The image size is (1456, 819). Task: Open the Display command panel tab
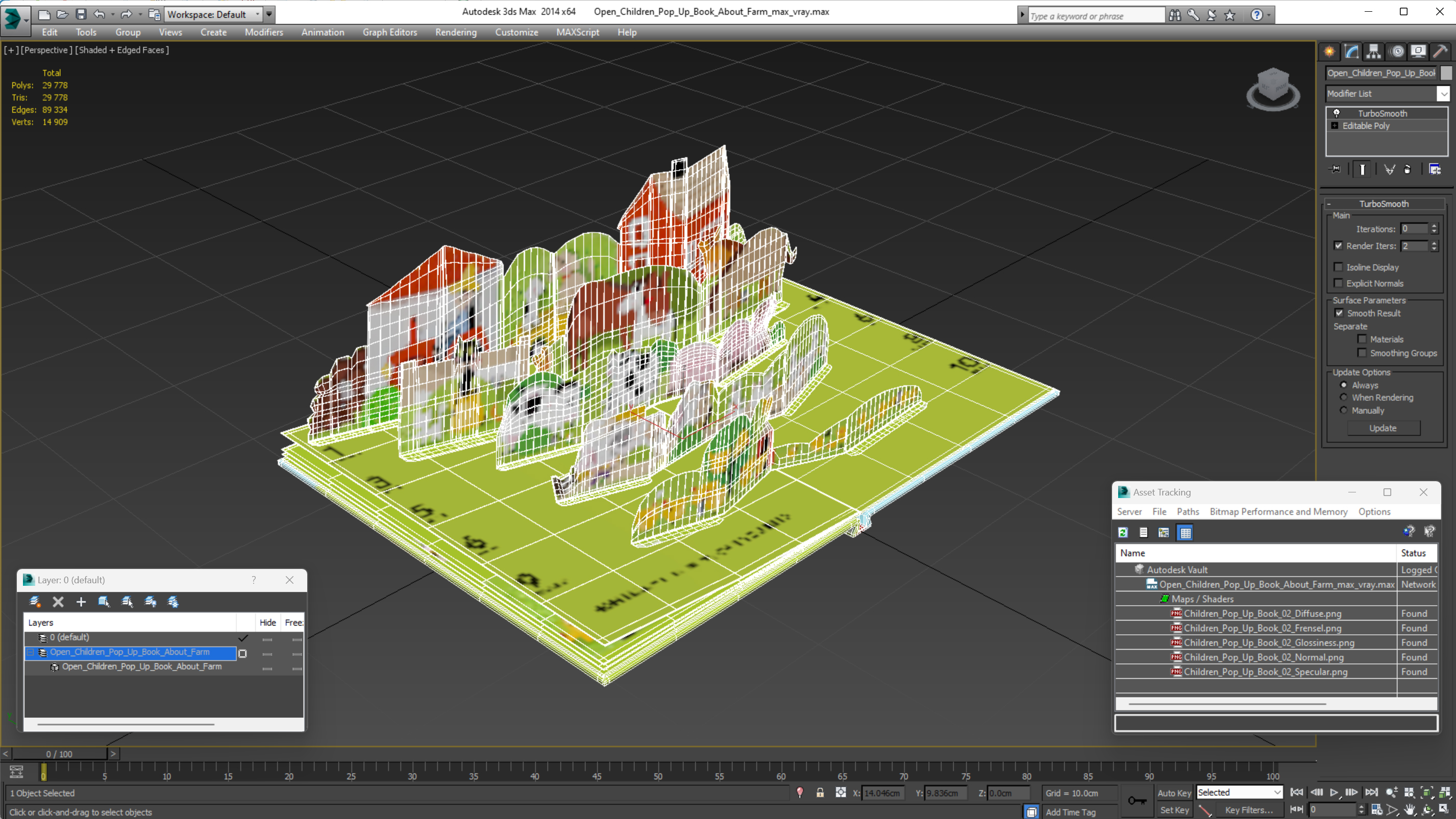tap(1418, 52)
